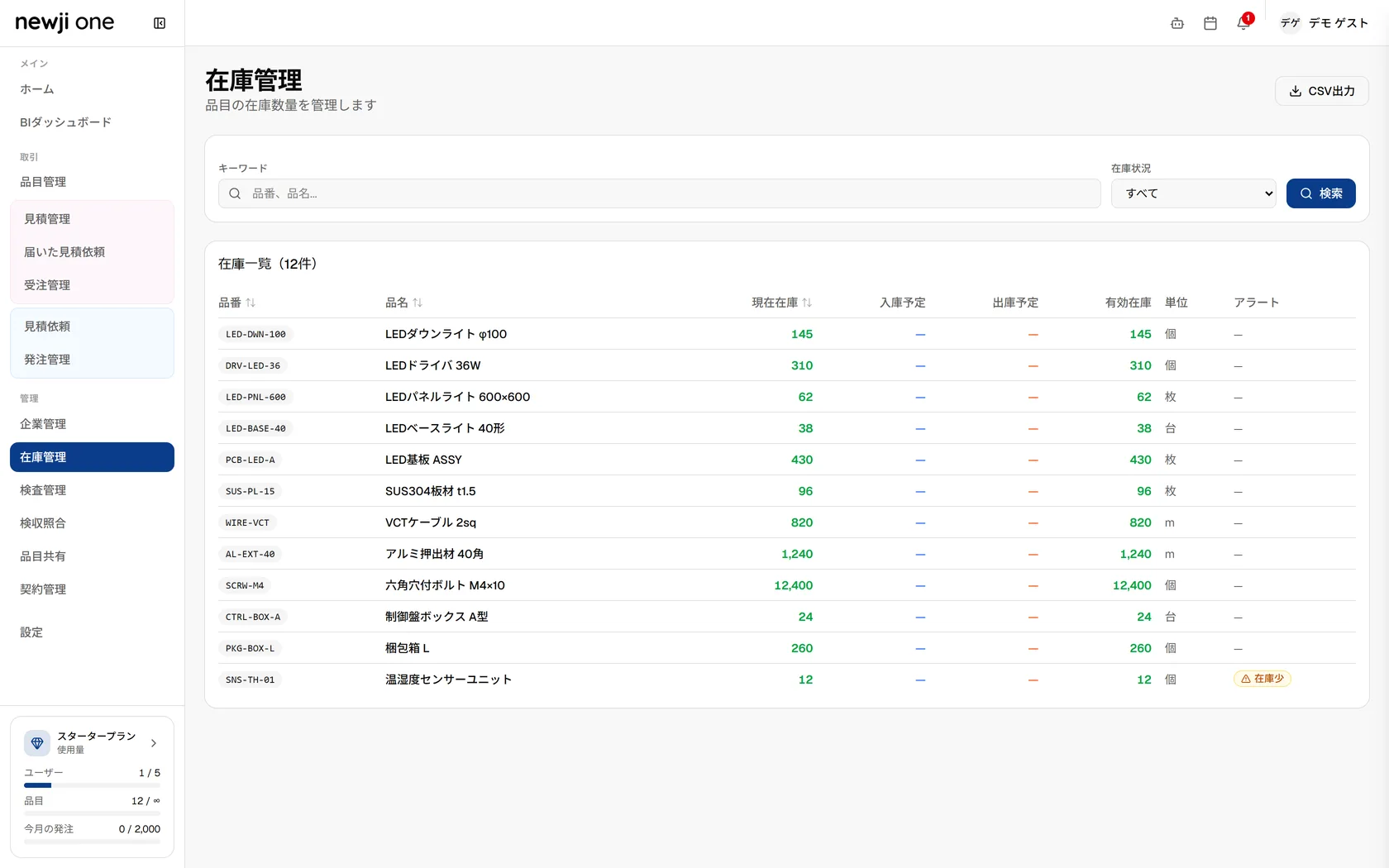
Task: Open 発注管理 menu item
Action: tap(92, 360)
